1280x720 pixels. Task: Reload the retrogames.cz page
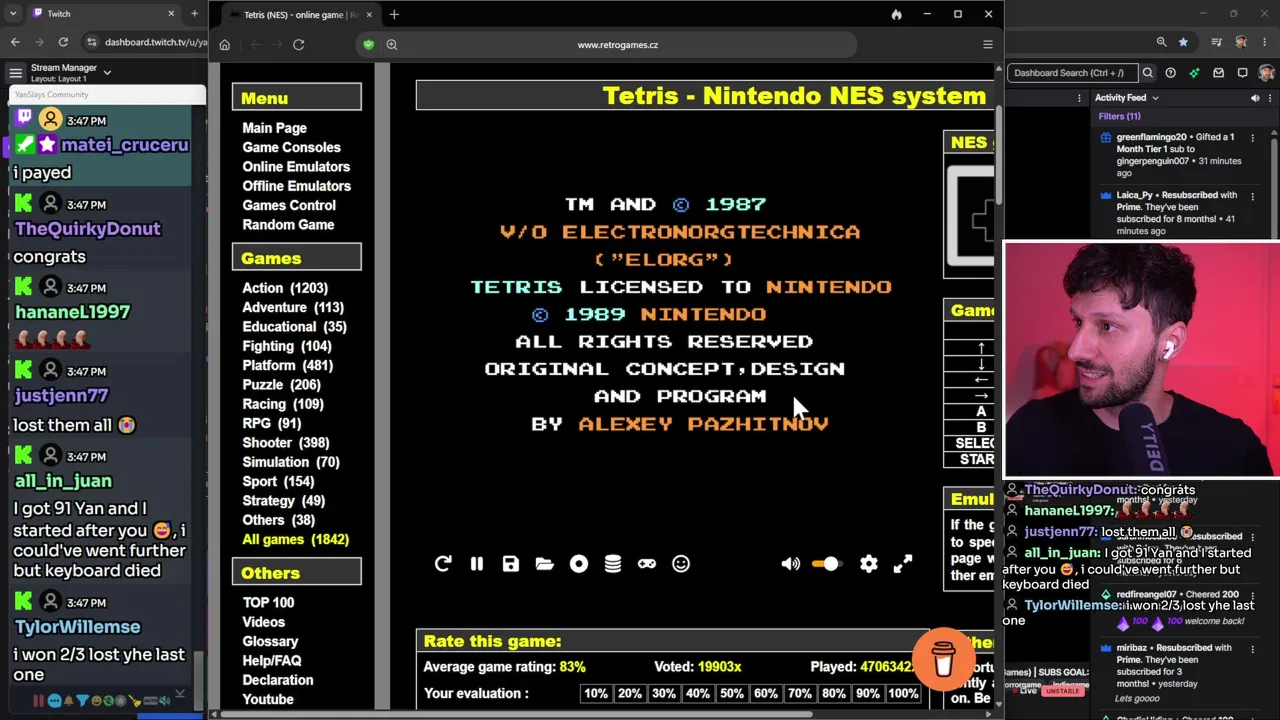click(x=298, y=45)
